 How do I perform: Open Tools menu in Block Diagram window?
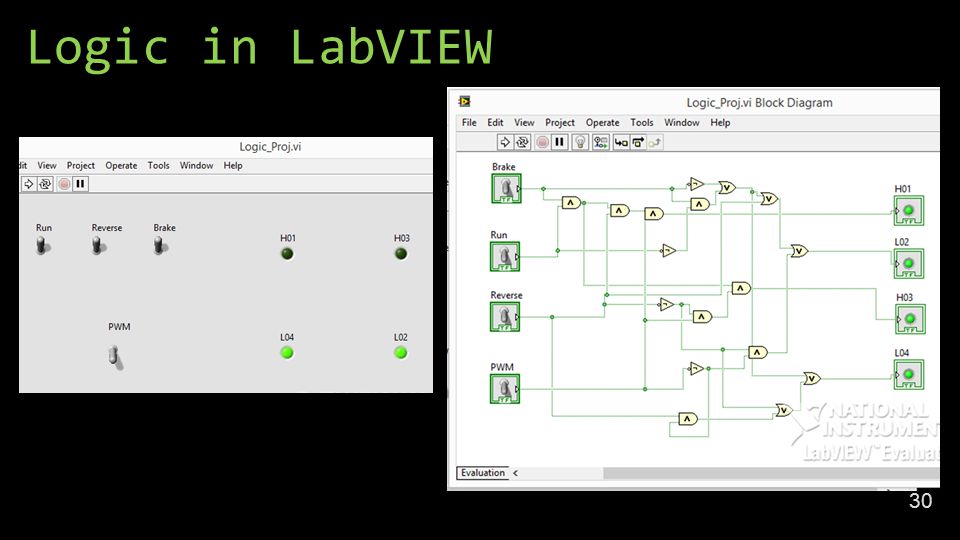pyautogui.click(x=642, y=122)
